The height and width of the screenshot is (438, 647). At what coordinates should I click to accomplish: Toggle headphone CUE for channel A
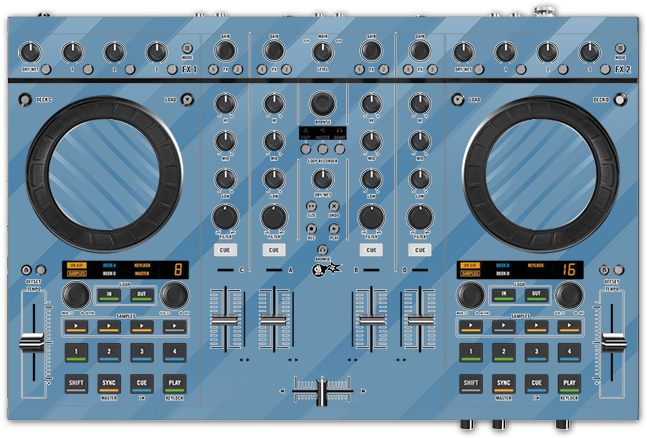click(273, 249)
